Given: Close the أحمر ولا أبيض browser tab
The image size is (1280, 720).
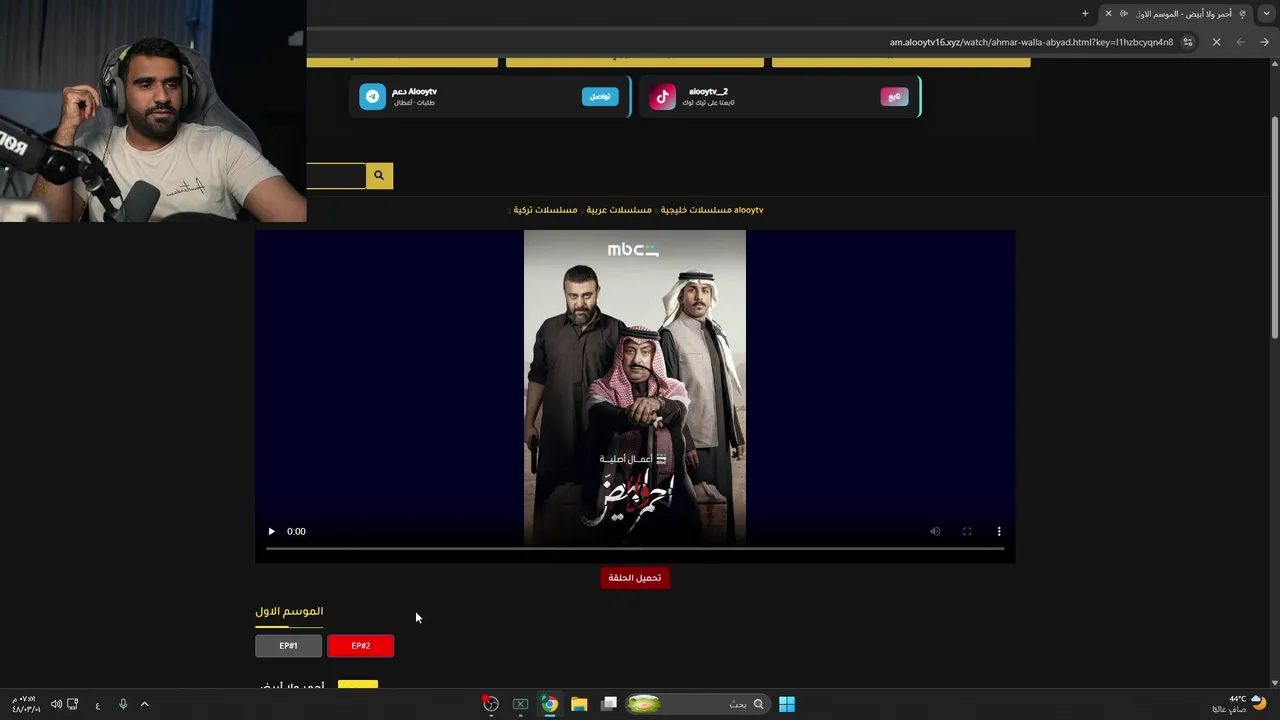Looking at the screenshot, I should point(1108,13).
